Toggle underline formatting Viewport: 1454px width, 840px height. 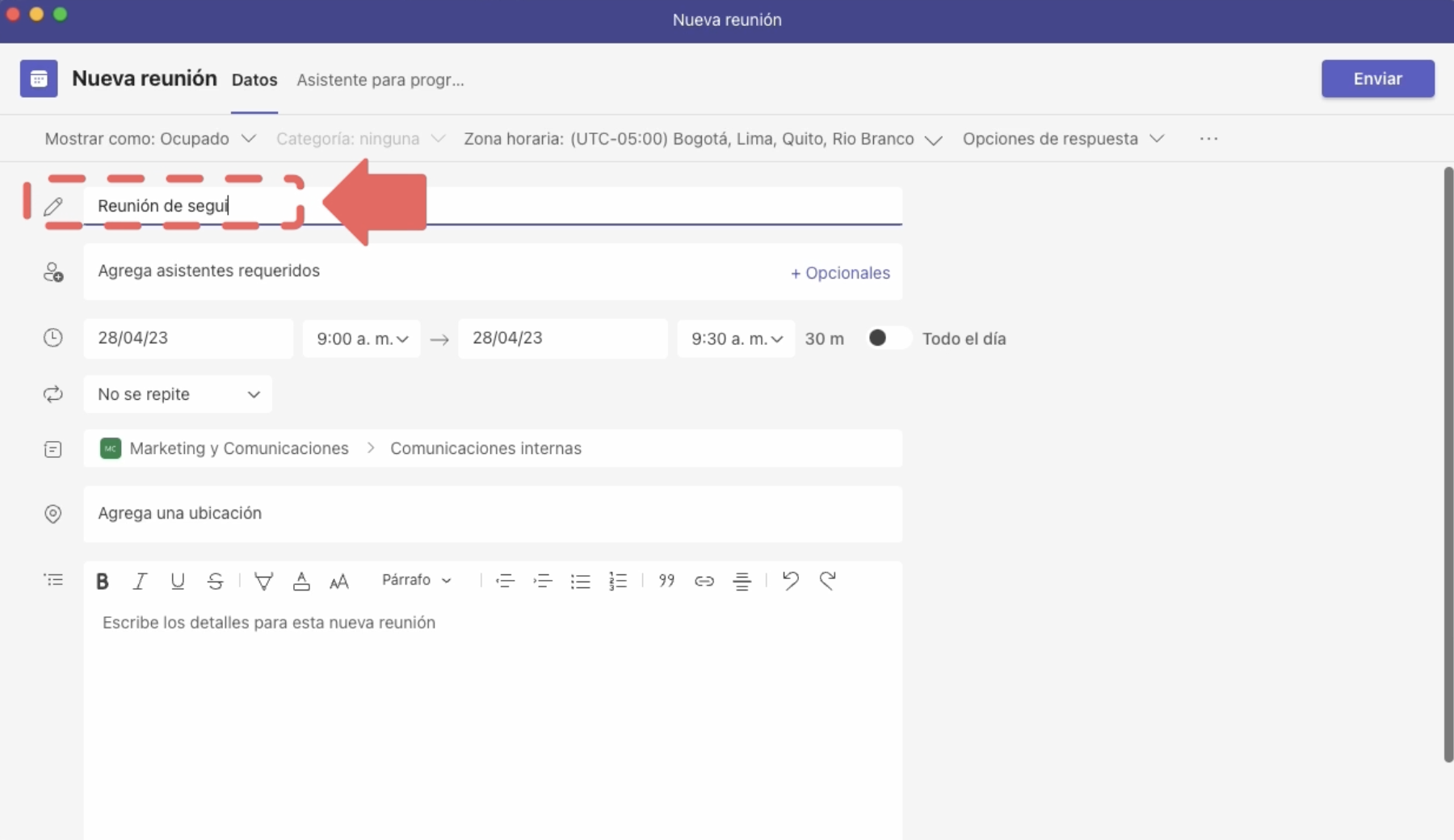pos(178,581)
